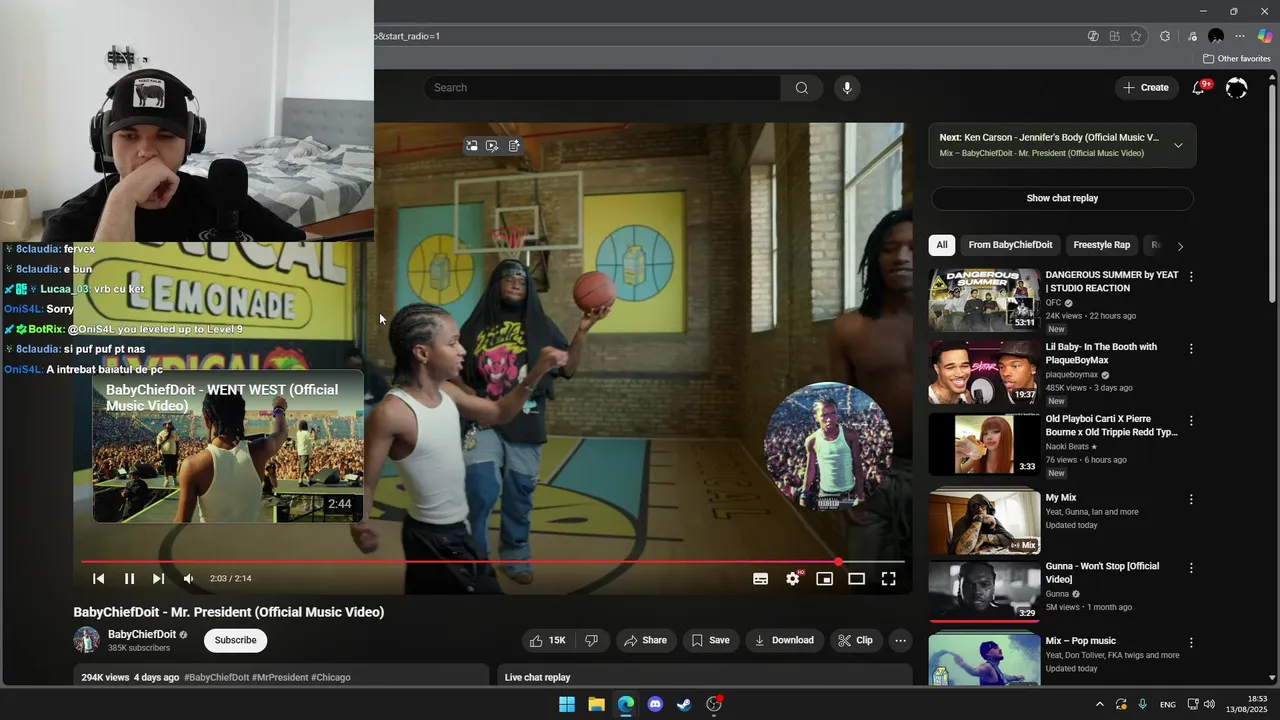Screen dimensions: 1280x720
Task: Select the From BabyChiefDoit chip
Action: click(1010, 245)
